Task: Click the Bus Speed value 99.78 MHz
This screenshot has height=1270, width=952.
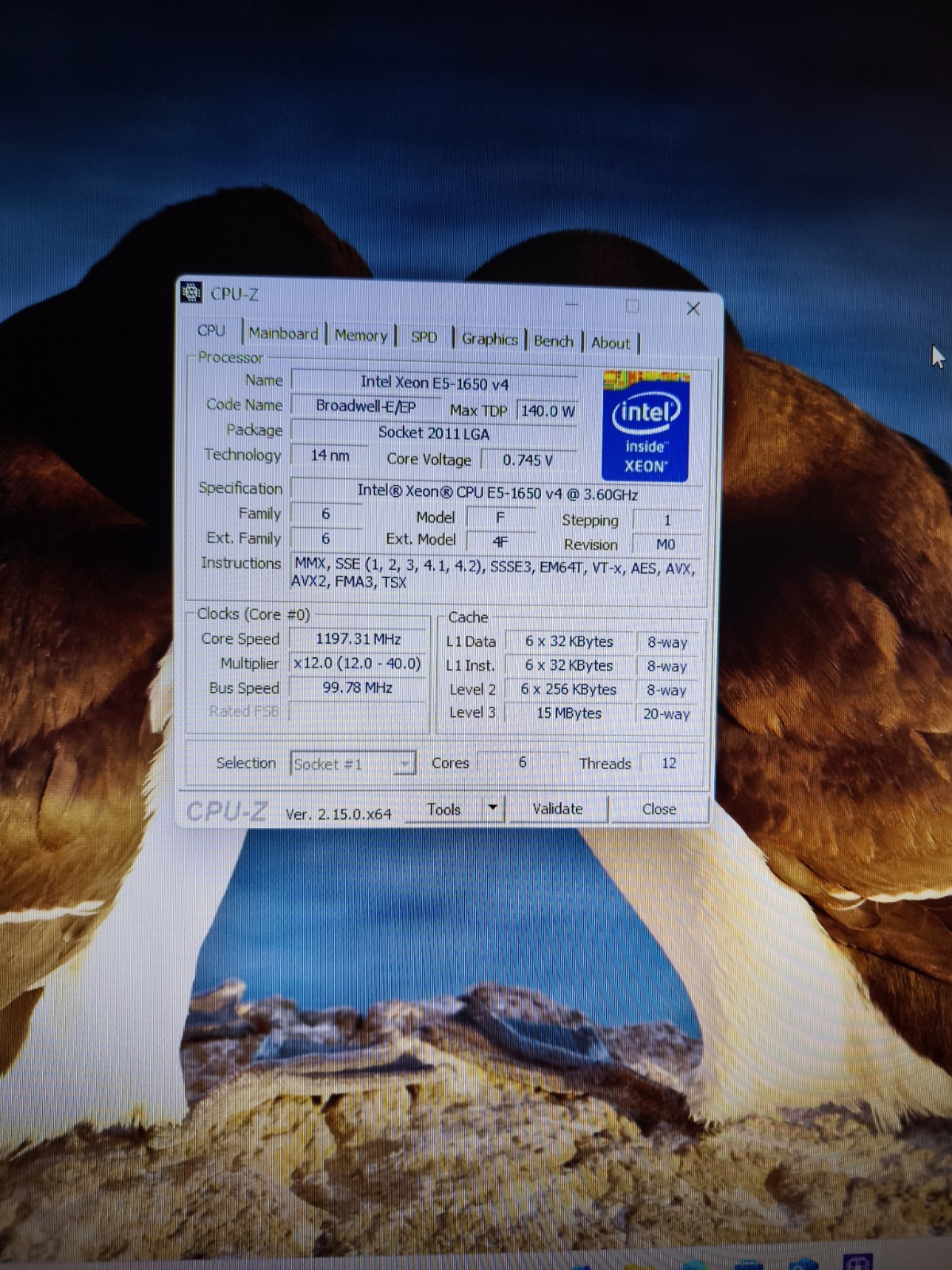Action: (x=358, y=687)
